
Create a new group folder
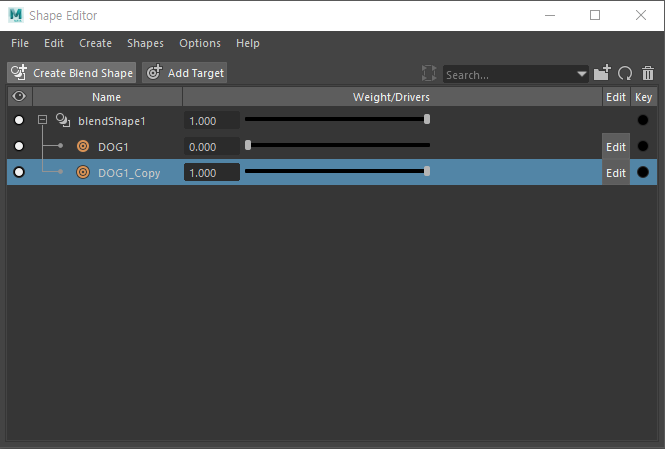click(x=602, y=73)
